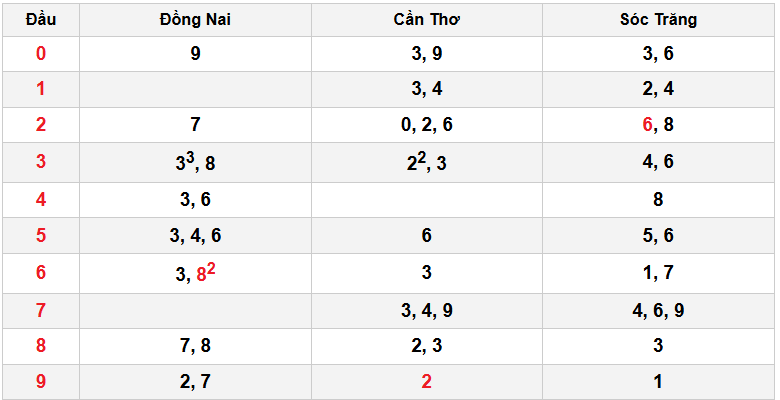Viewport: 780px width, 400px height.
Task: Click Sóc Trăng cell showing 1, 7
Action: tap(657, 273)
